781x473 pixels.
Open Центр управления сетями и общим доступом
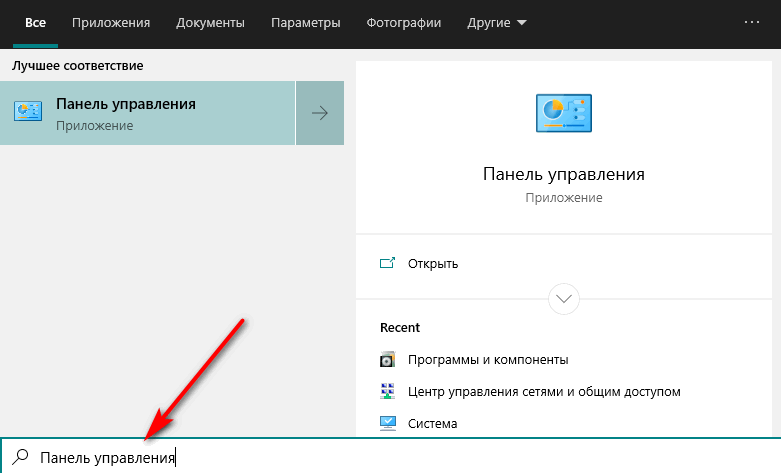[x=544, y=392]
